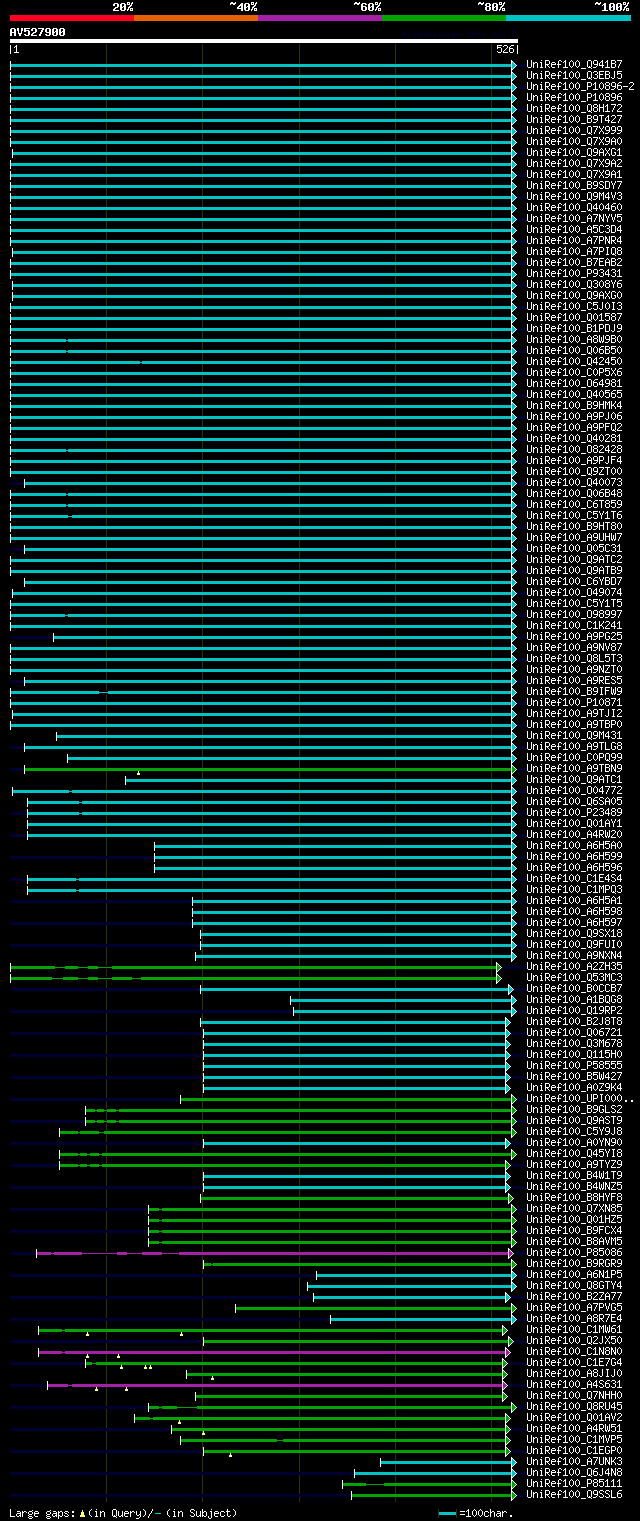
Task: Select label UniRef100_Q8L5T3
Action: click(574, 659)
